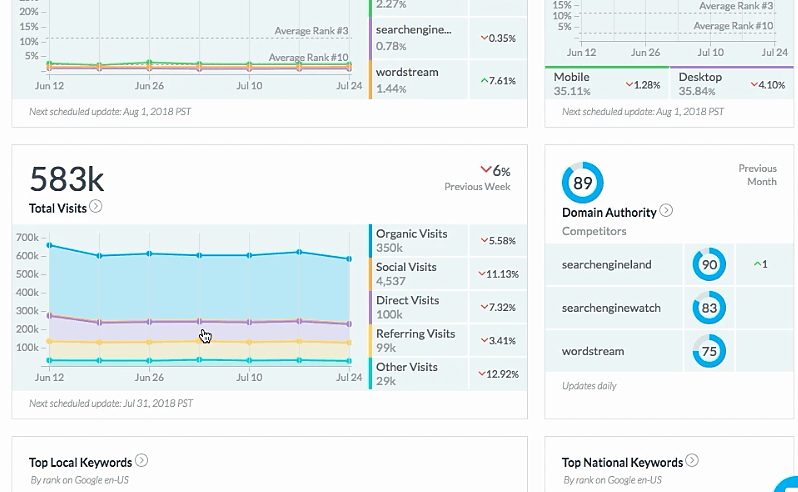Click the searchengineland competitor name

point(607,265)
